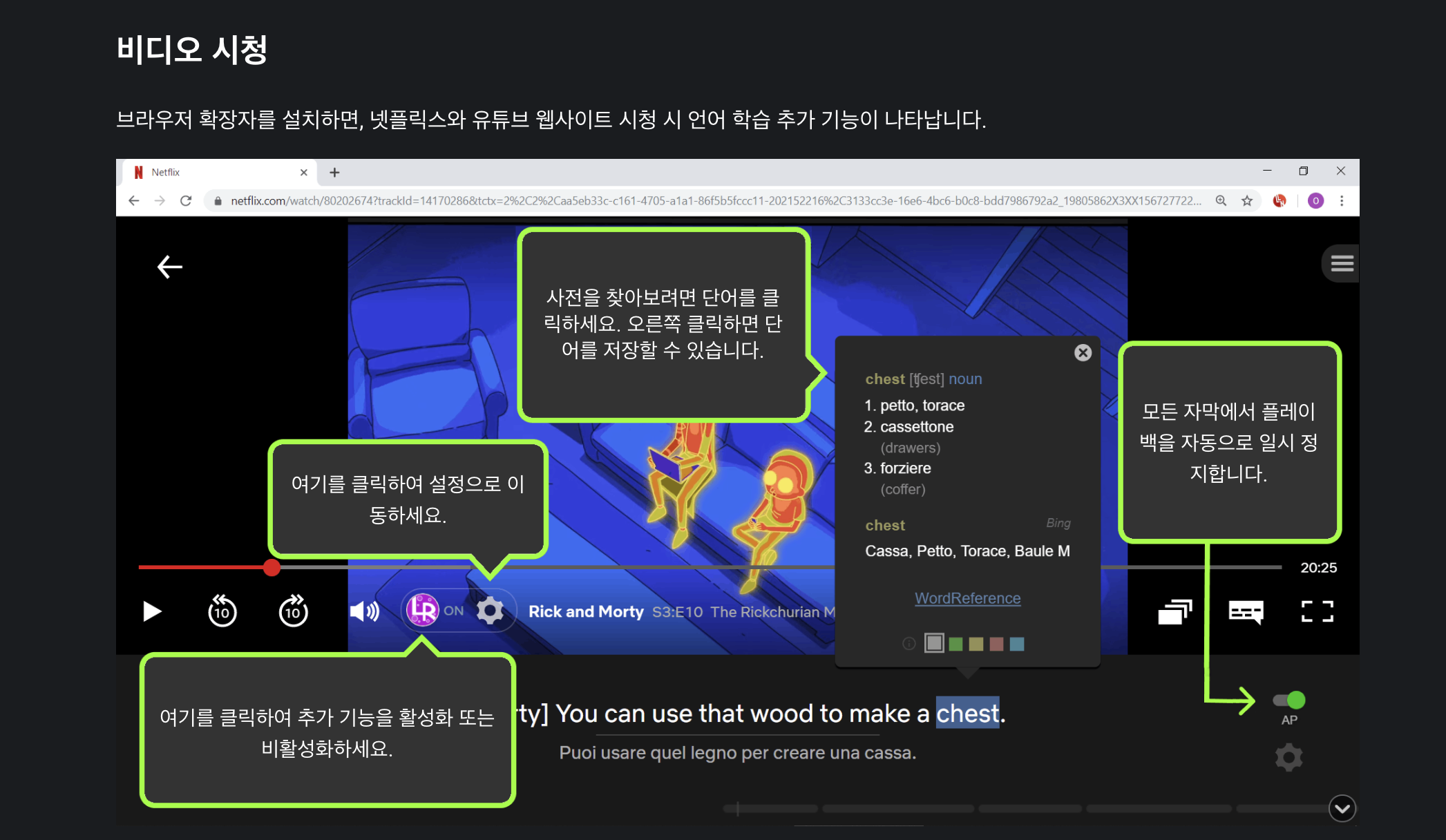Open the browser zoom magnifier icon
Viewport: 1446px width, 840px height.
coord(1221,201)
